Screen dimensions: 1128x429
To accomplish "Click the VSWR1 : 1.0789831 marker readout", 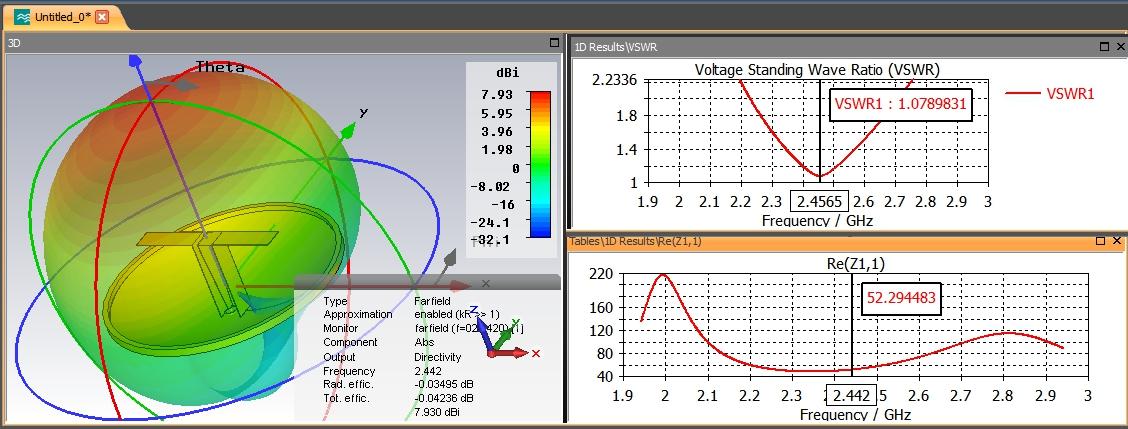I will 902,105.
